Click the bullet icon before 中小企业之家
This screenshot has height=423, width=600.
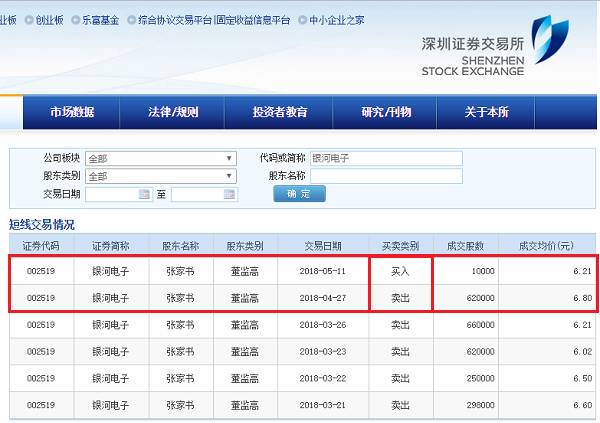coord(302,20)
